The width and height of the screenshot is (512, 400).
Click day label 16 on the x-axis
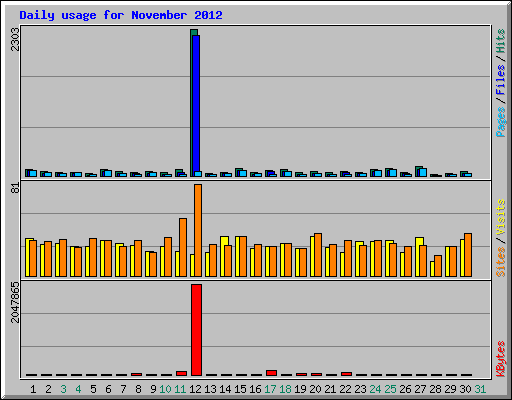tap(255, 389)
